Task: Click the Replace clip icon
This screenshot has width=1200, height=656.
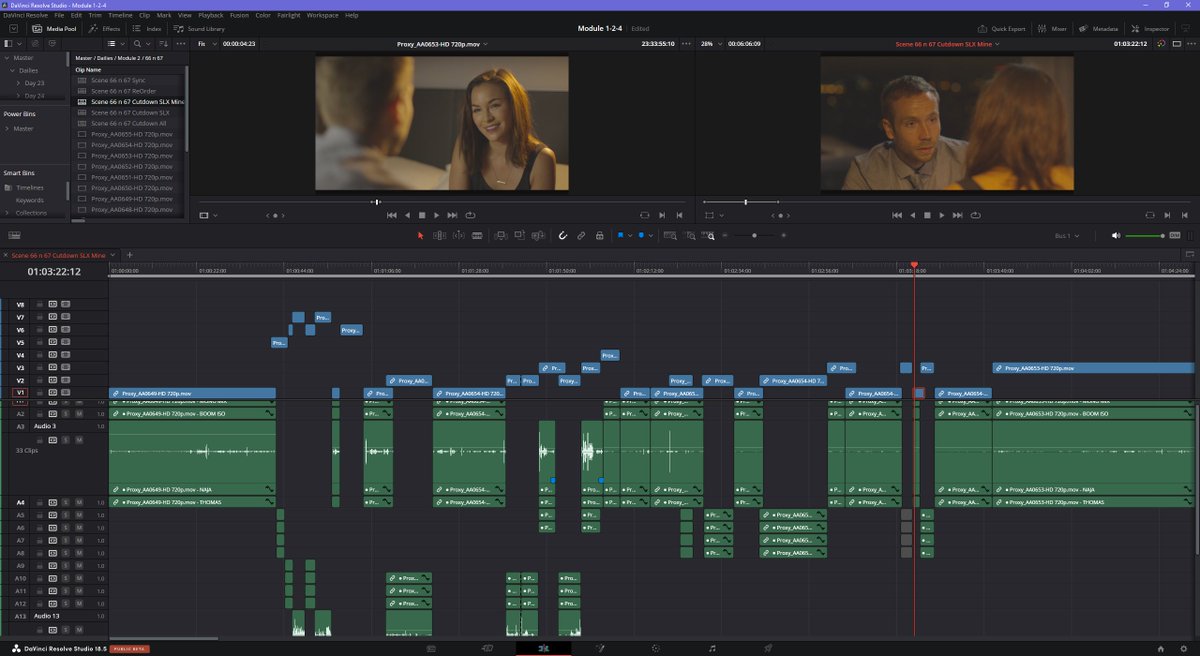Action: (539, 236)
